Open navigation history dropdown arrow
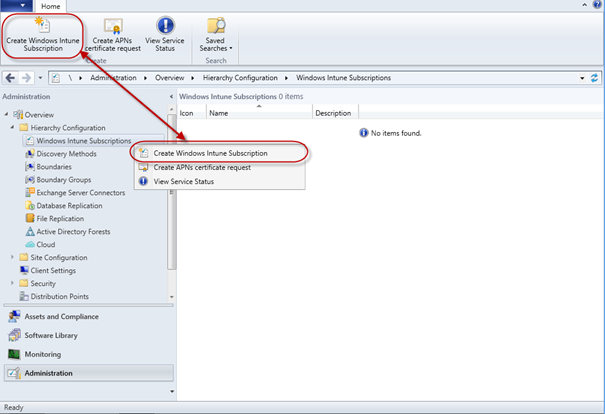The height and width of the screenshot is (414, 605). coord(40,78)
